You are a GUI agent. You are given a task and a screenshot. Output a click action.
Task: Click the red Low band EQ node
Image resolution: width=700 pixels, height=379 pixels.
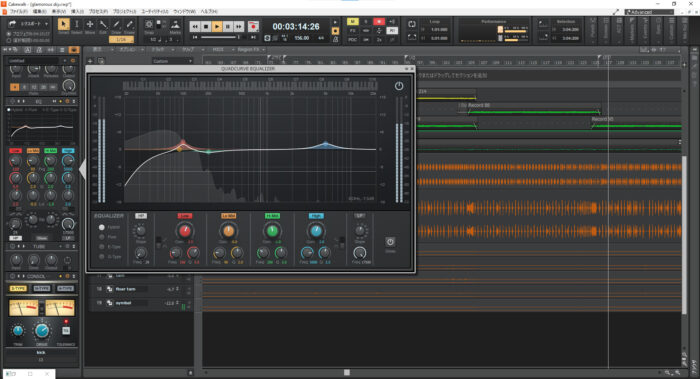tap(183, 142)
